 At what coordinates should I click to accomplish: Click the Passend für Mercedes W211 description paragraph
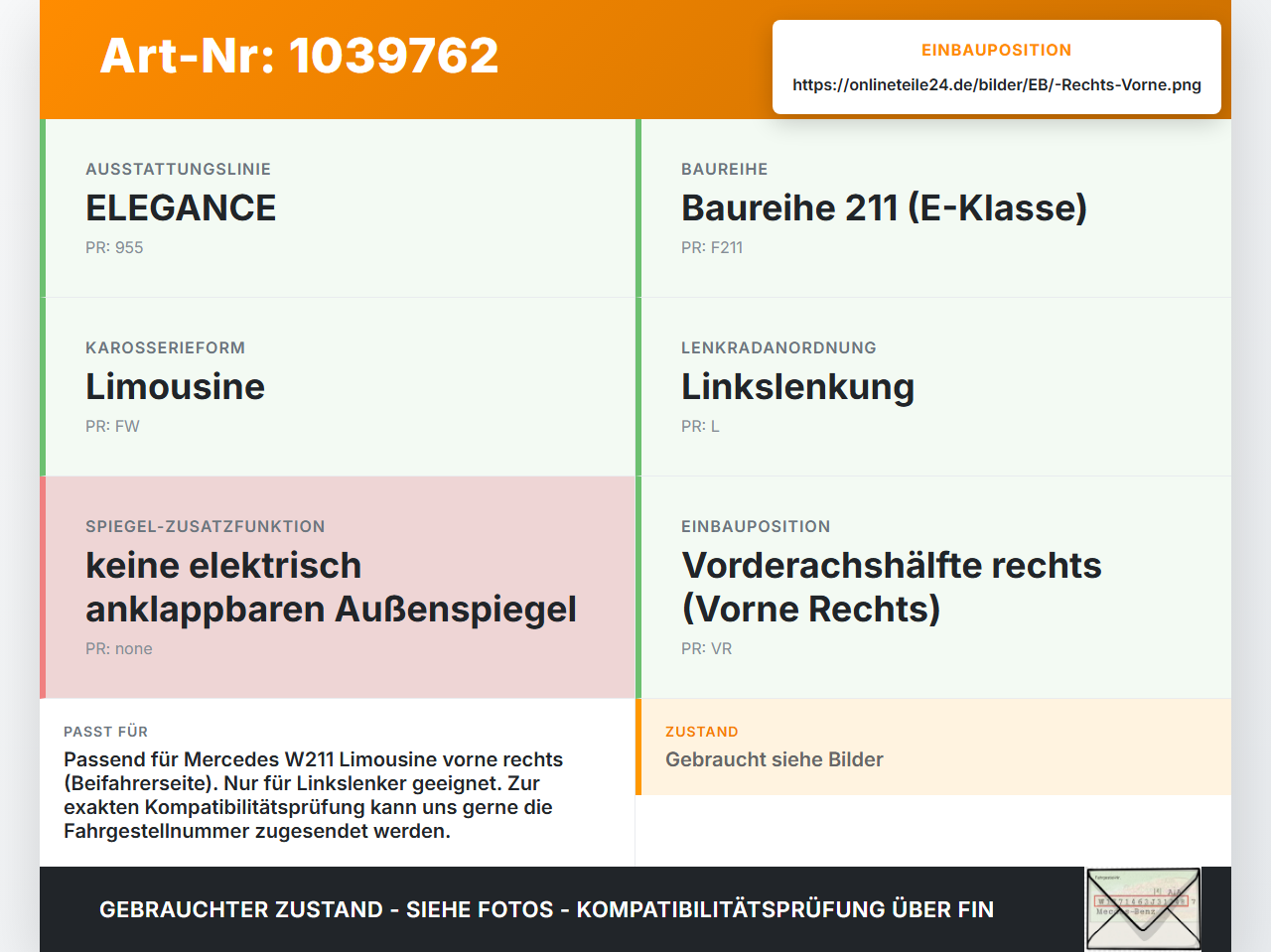coord(314,795)
